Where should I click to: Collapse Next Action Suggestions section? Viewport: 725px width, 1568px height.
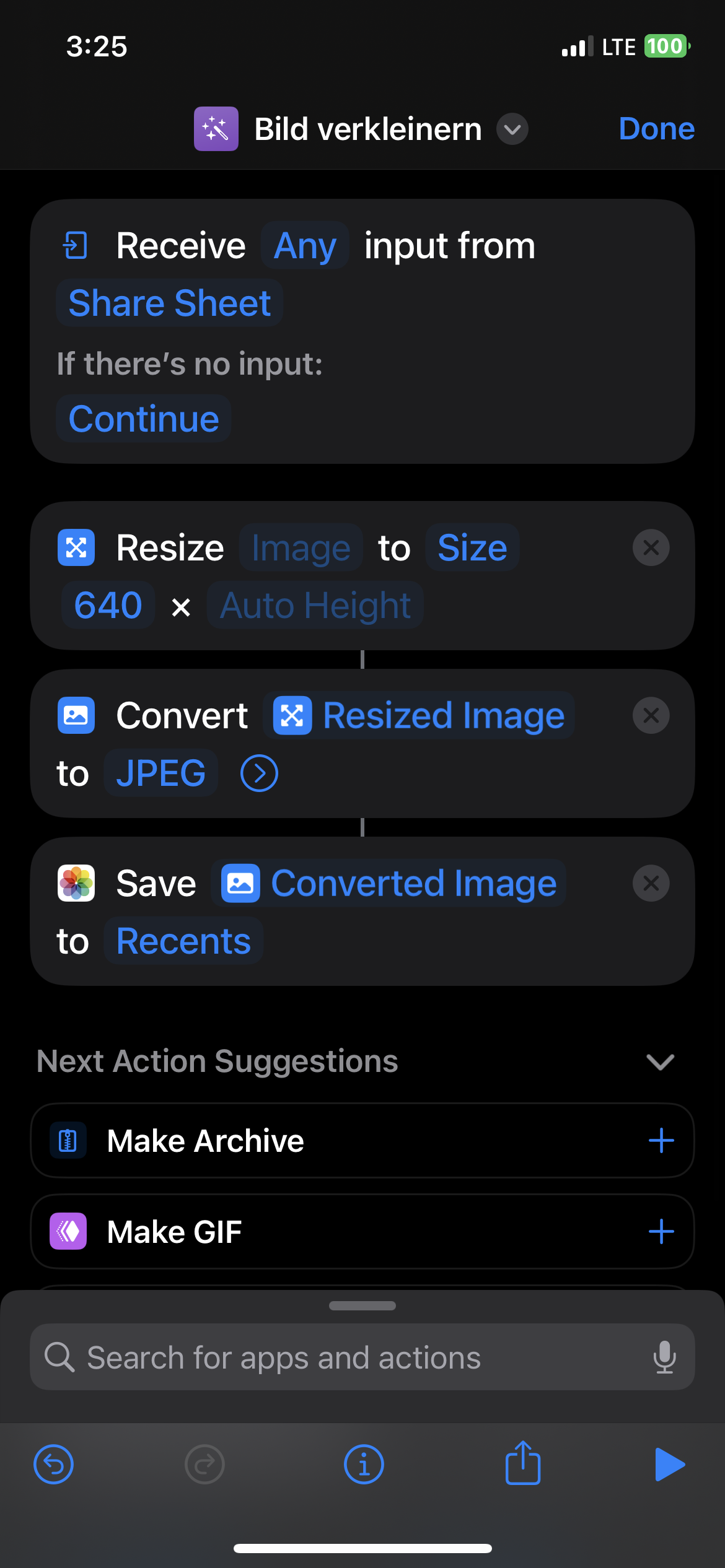pos(660,1061)
